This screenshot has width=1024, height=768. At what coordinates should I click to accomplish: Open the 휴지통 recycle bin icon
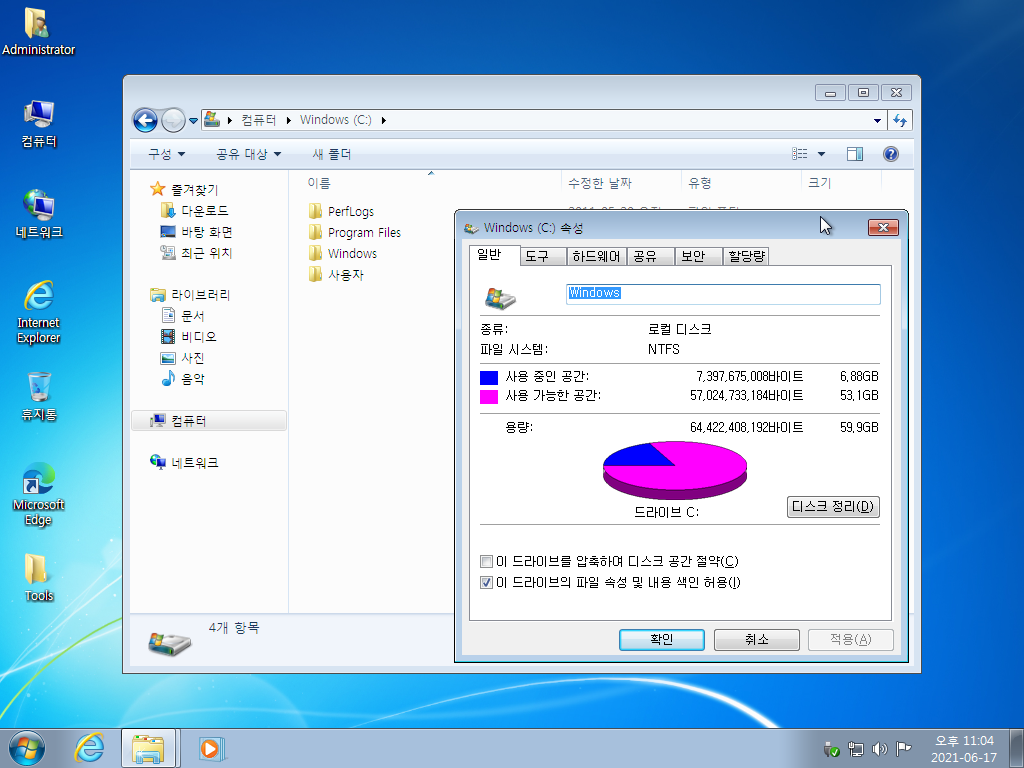pyautogui.click(x=39, y=396)
